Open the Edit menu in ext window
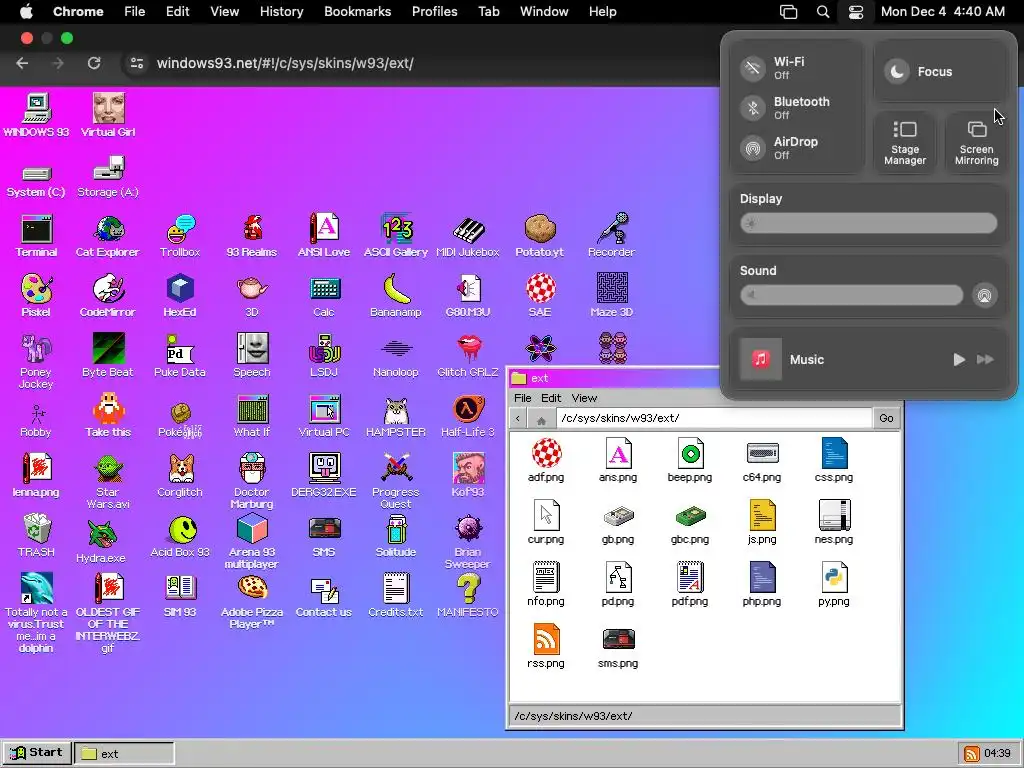This screenshot has height=768, width=1024. point(551,398)
